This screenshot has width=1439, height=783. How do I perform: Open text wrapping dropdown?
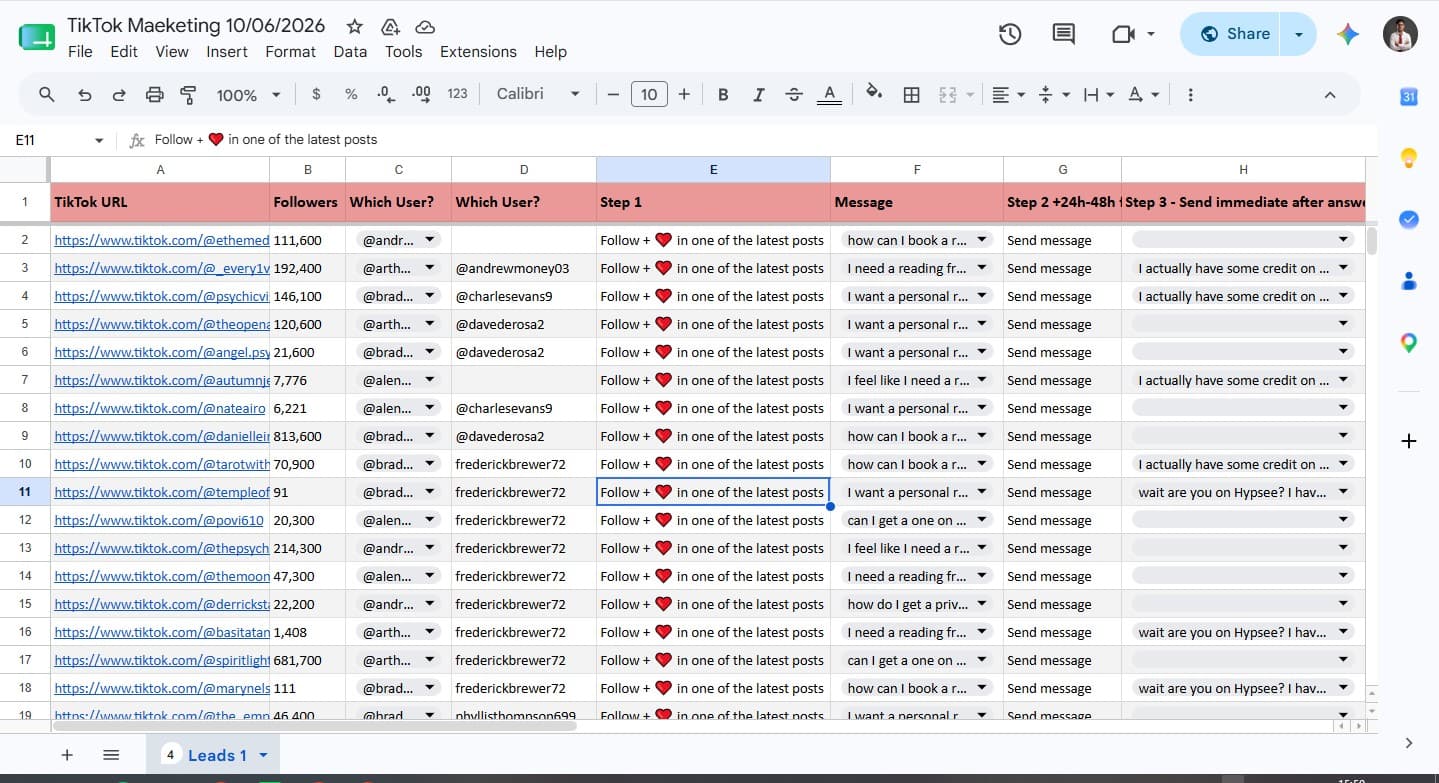click(x=1098, y=95)
